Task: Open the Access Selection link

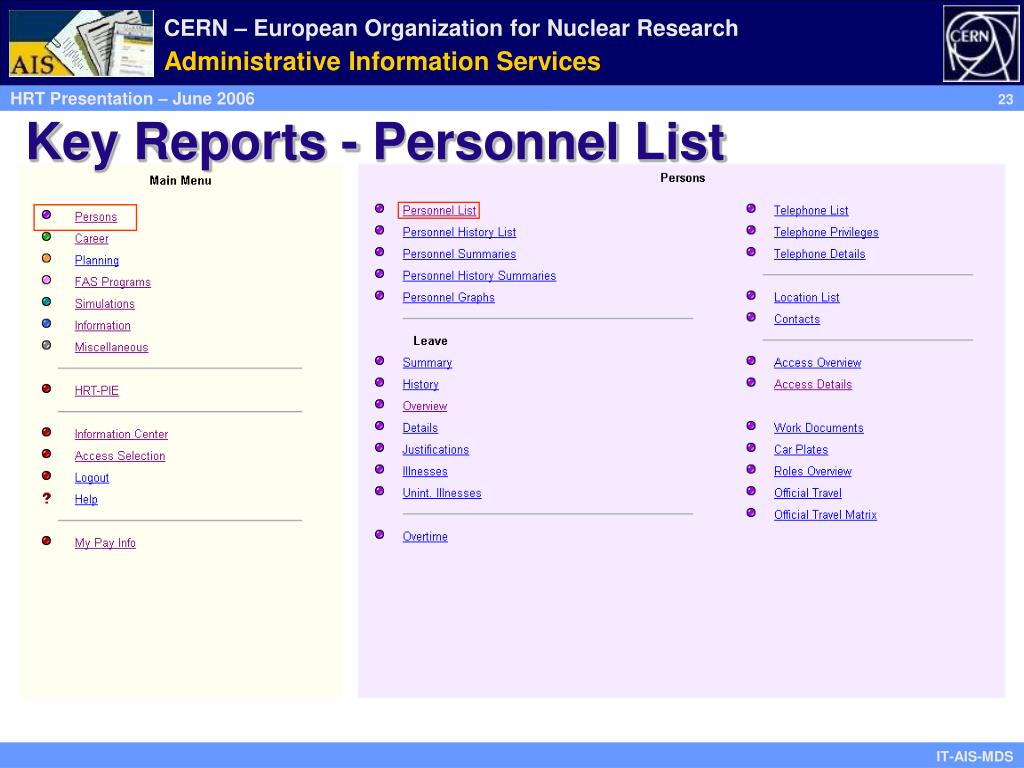Action: click(120, 456)
